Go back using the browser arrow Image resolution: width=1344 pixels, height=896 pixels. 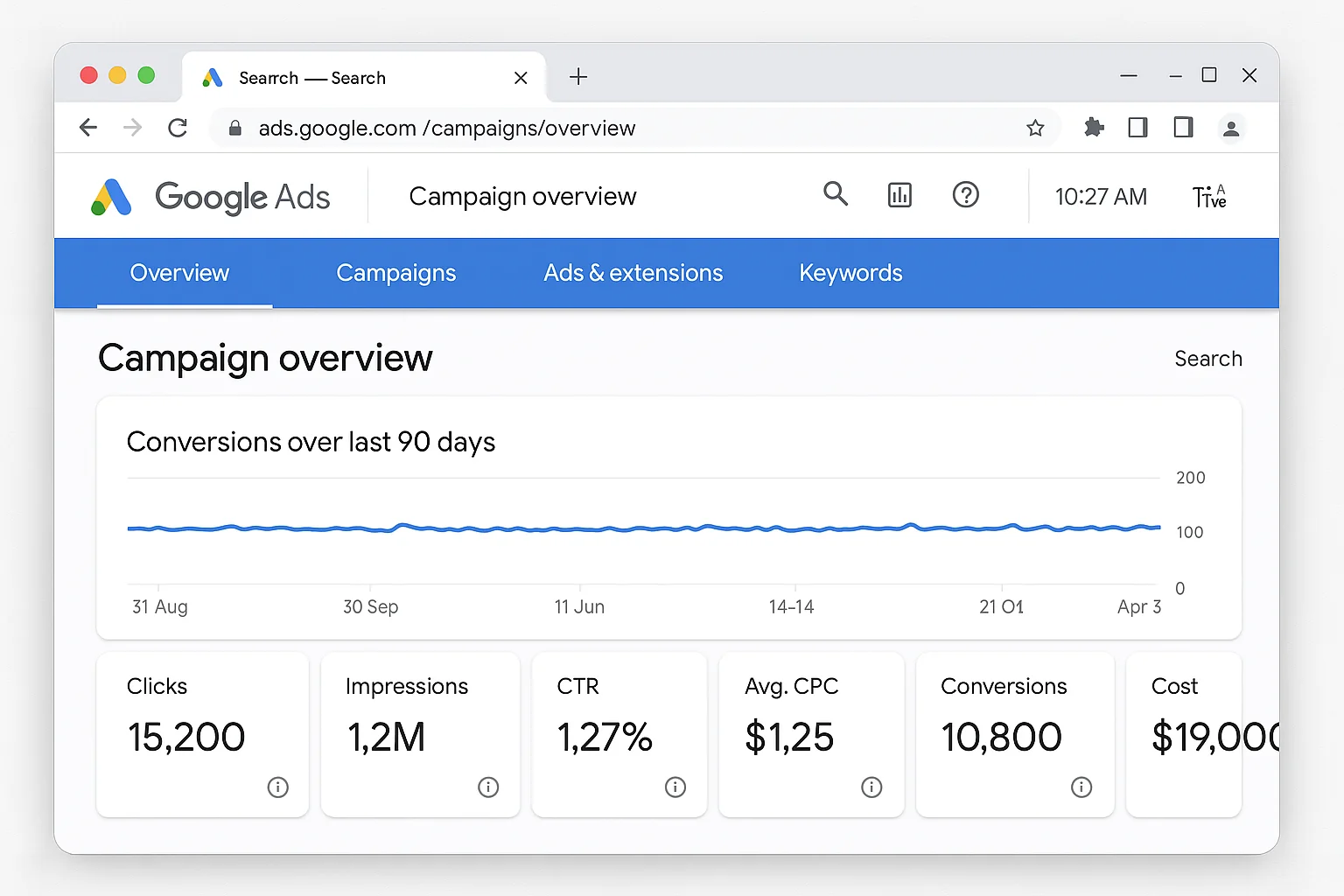point(88,128)
